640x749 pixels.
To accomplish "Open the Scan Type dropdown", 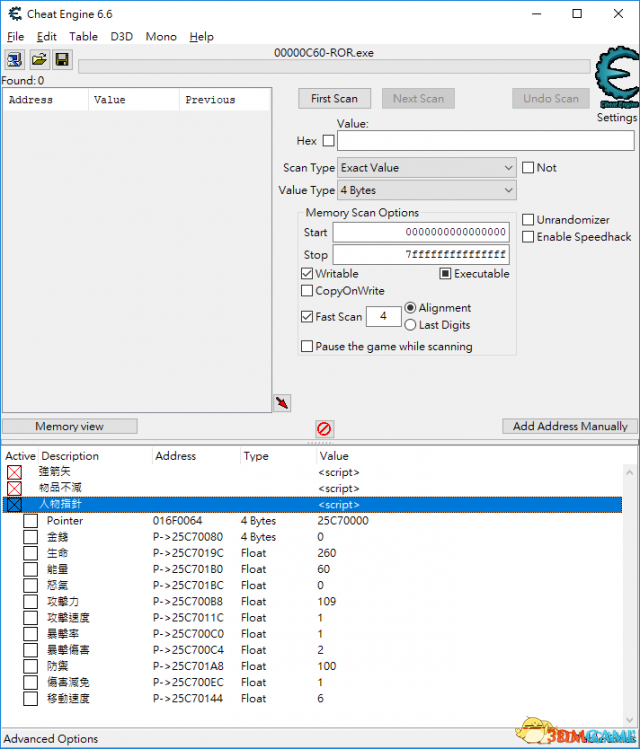I will [x=427, y=168].
